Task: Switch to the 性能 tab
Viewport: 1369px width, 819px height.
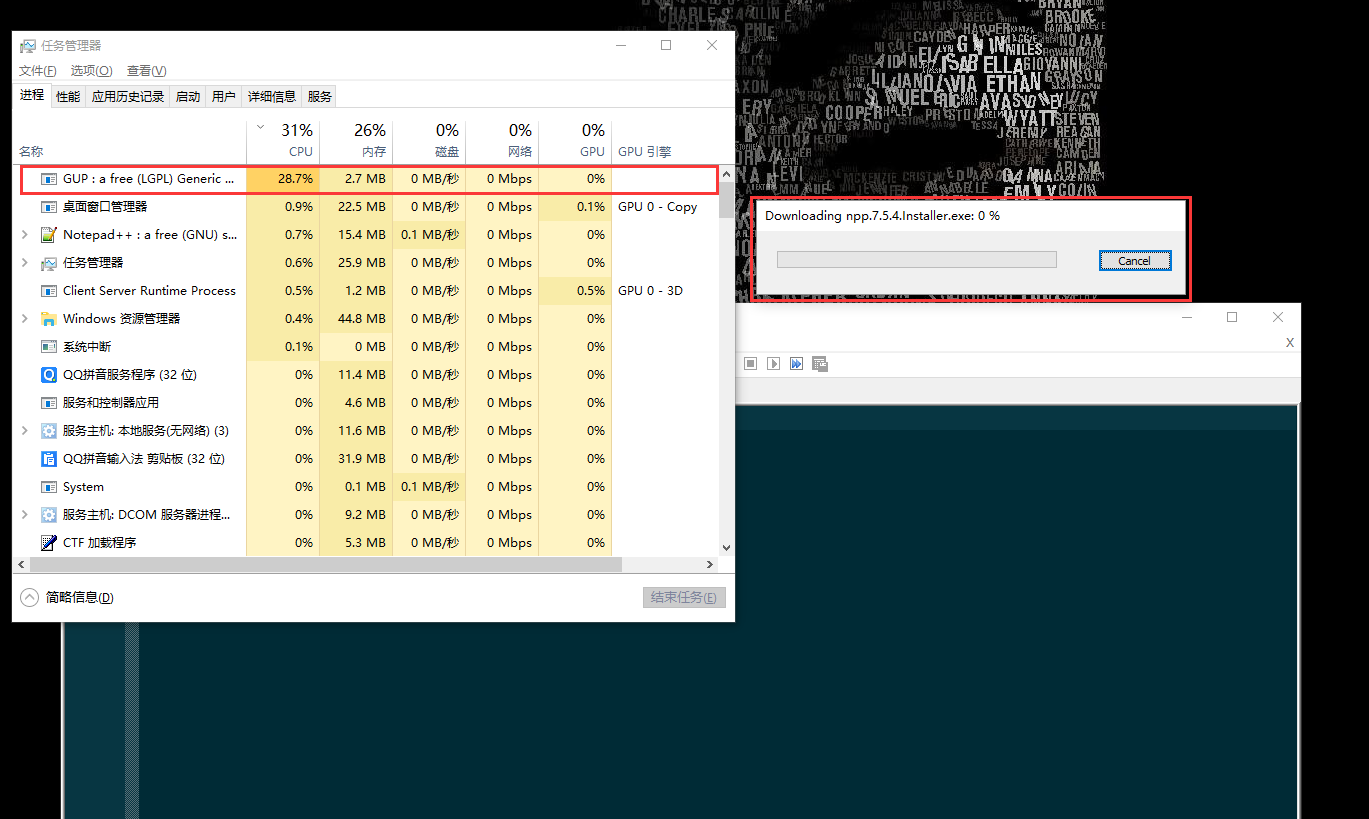Action: click(68, 97)
